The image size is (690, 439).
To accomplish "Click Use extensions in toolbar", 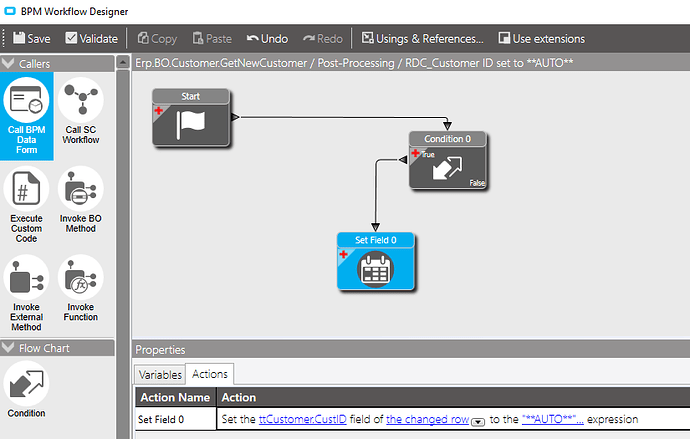I will [x=542, y=38].
